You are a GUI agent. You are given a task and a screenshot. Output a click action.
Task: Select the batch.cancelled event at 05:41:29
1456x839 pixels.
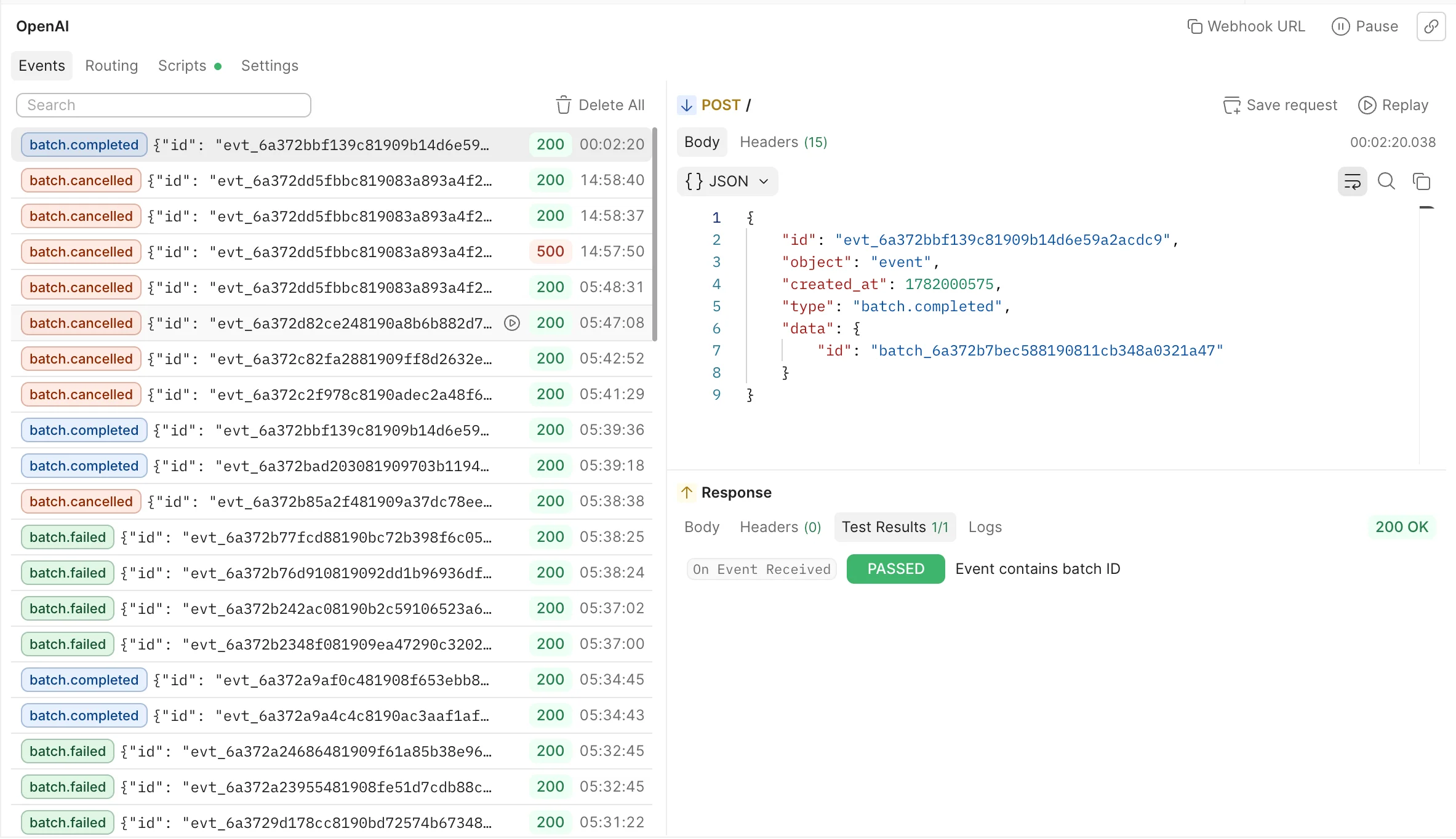pyautogui.click(x=332, y=394)
